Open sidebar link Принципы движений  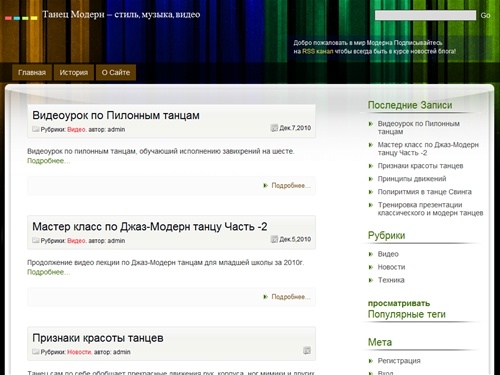pos(412,179)
